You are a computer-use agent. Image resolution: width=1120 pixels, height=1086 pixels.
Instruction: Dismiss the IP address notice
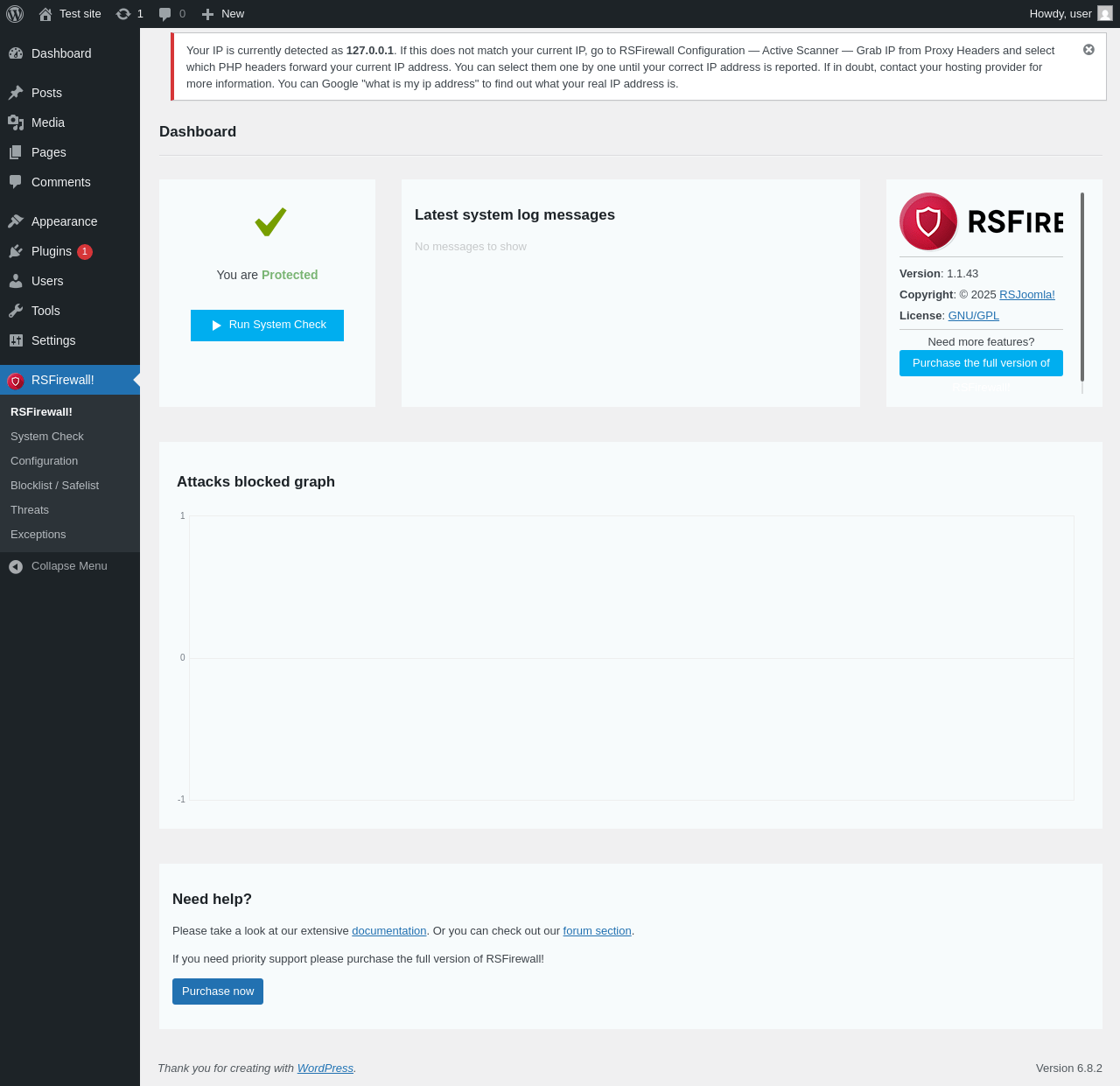[x=1088, y=50]
